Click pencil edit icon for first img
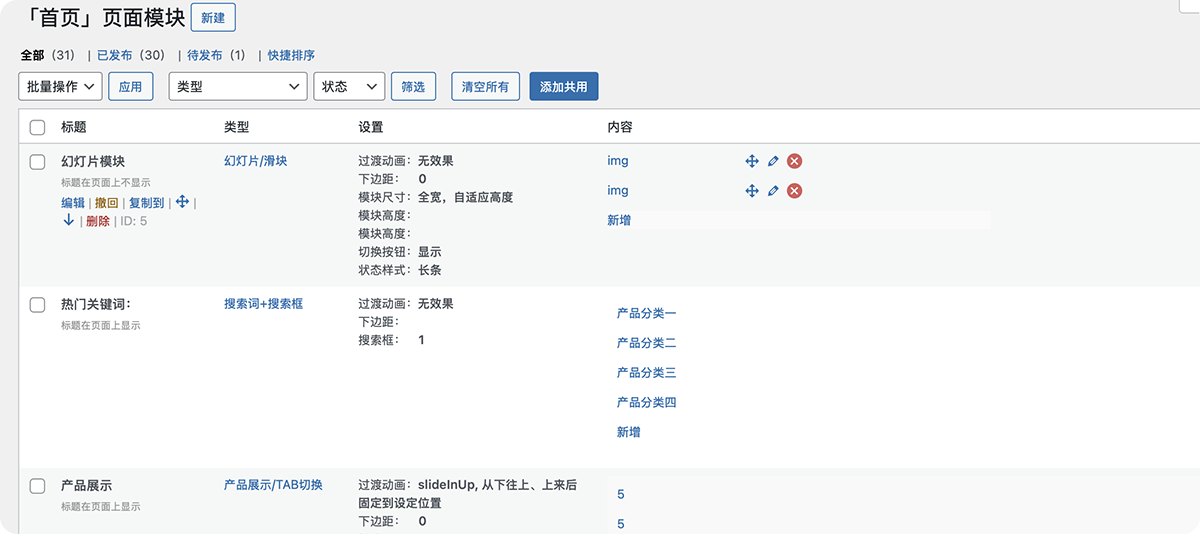This screenshot has width=1200, height=534. pos(773,161)
